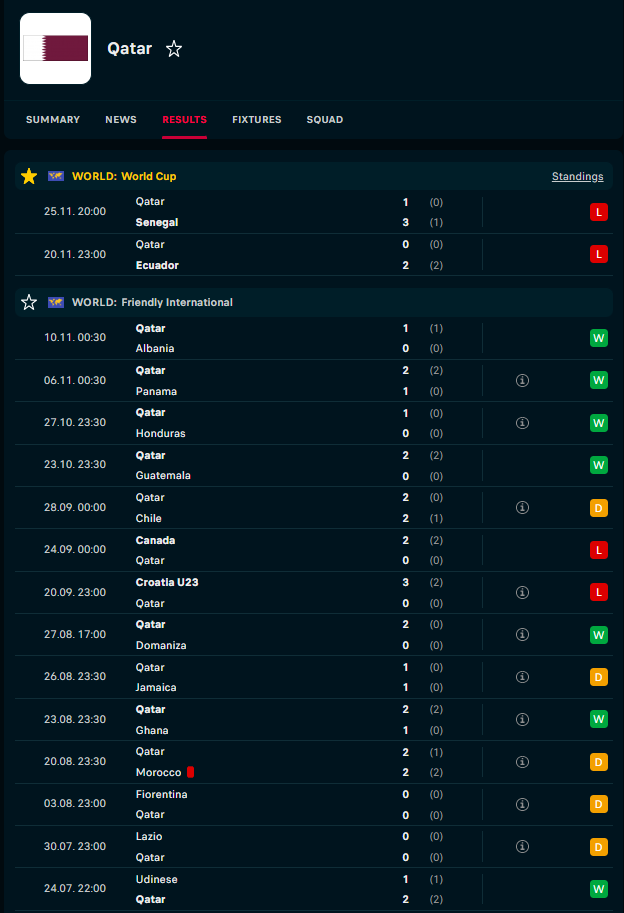Toggle favorite star next to Qatar team name
624x913 pixels.
[x=174, y=49]
